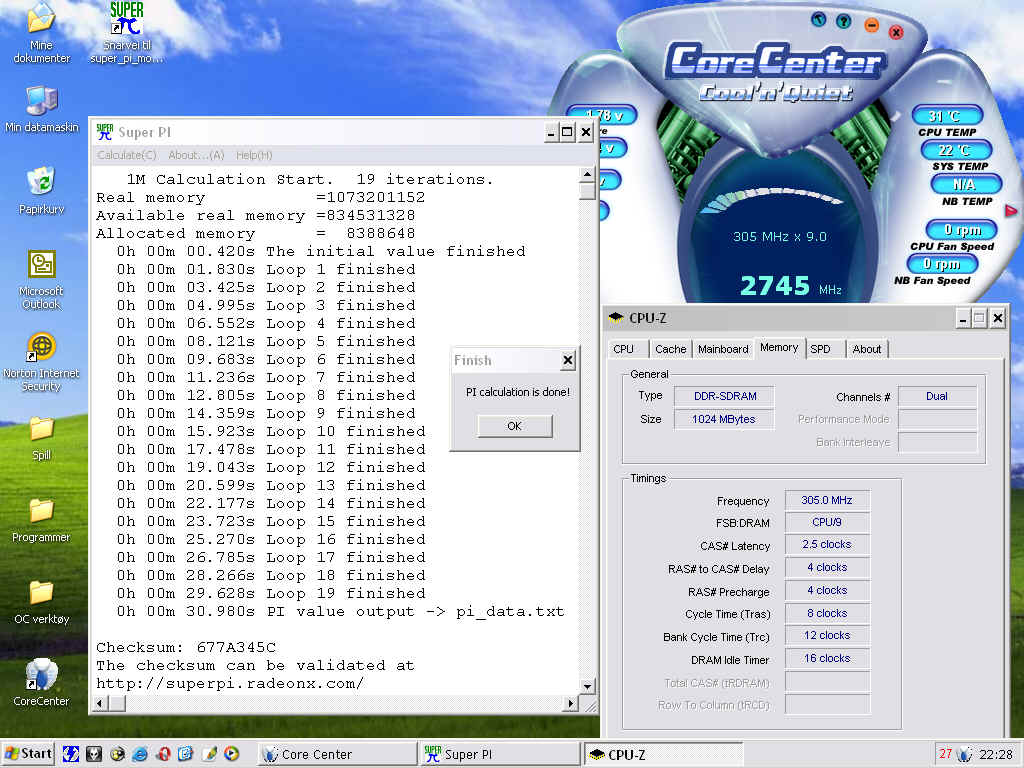
Task: Click Super PI title bar logo icon
Action: (x=104, y=132)
